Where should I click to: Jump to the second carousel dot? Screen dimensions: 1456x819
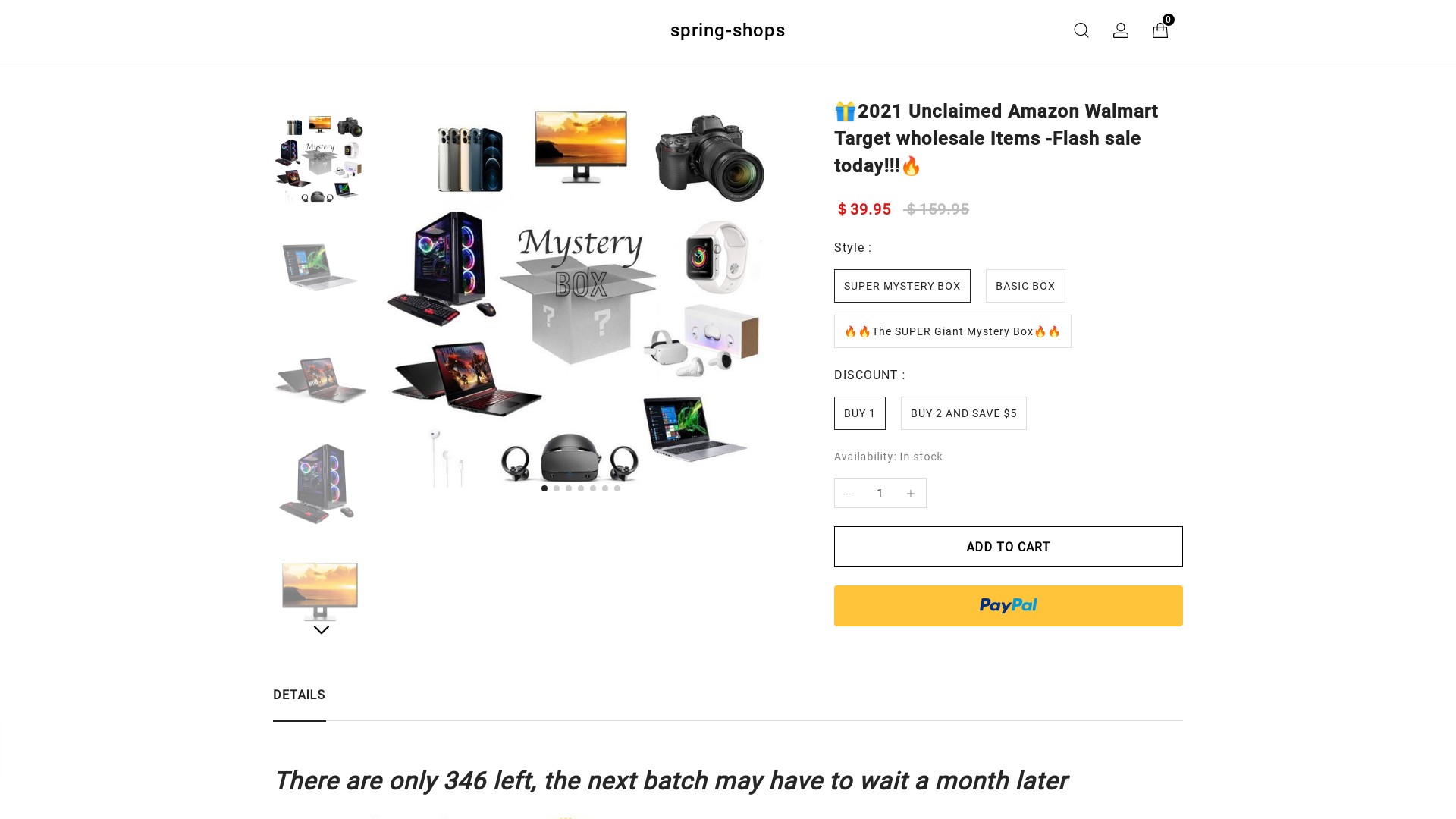[x=556, y=488]
